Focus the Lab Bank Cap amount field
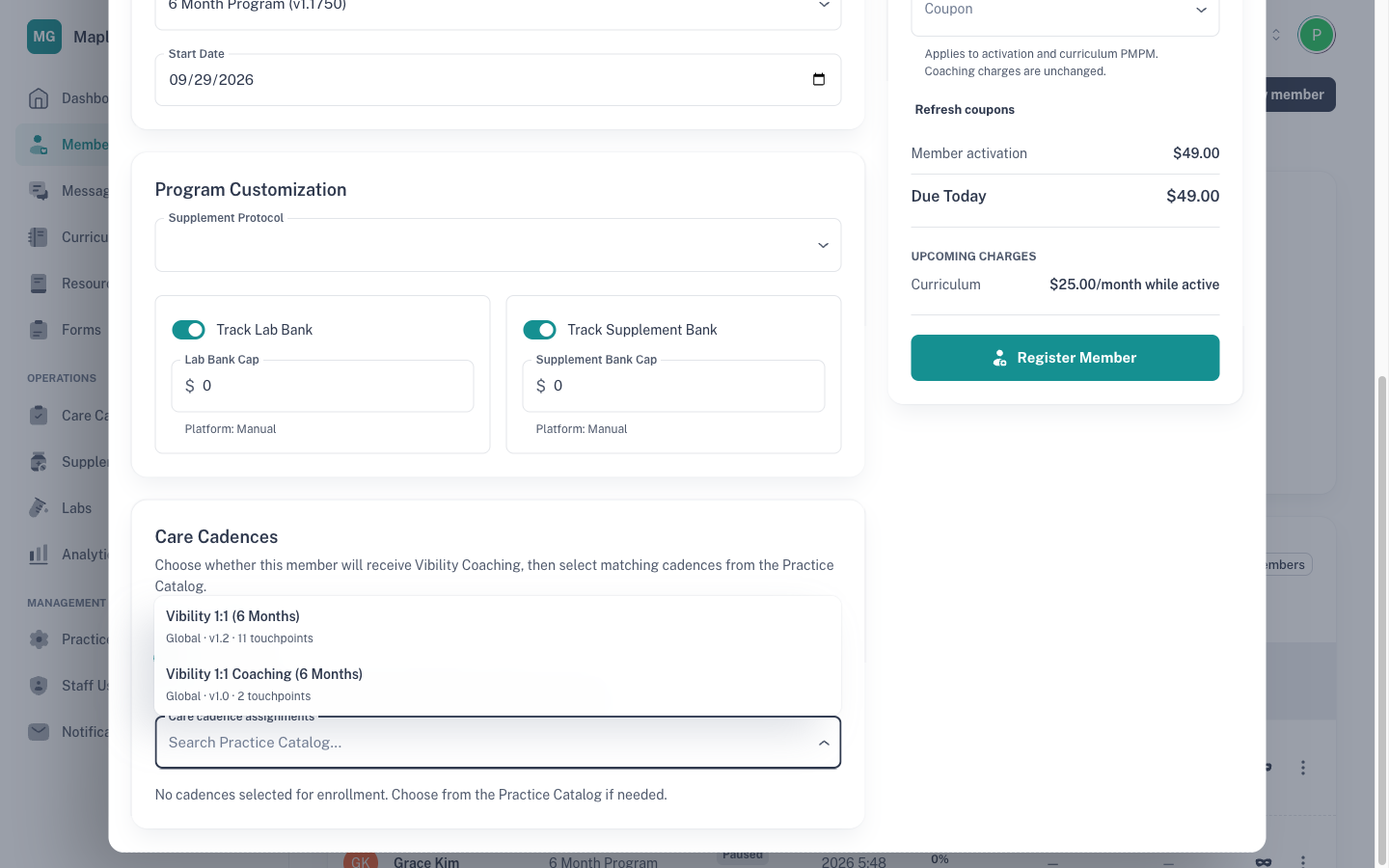The height and width of the screenshot is (868, 1389). coord(323,386)
